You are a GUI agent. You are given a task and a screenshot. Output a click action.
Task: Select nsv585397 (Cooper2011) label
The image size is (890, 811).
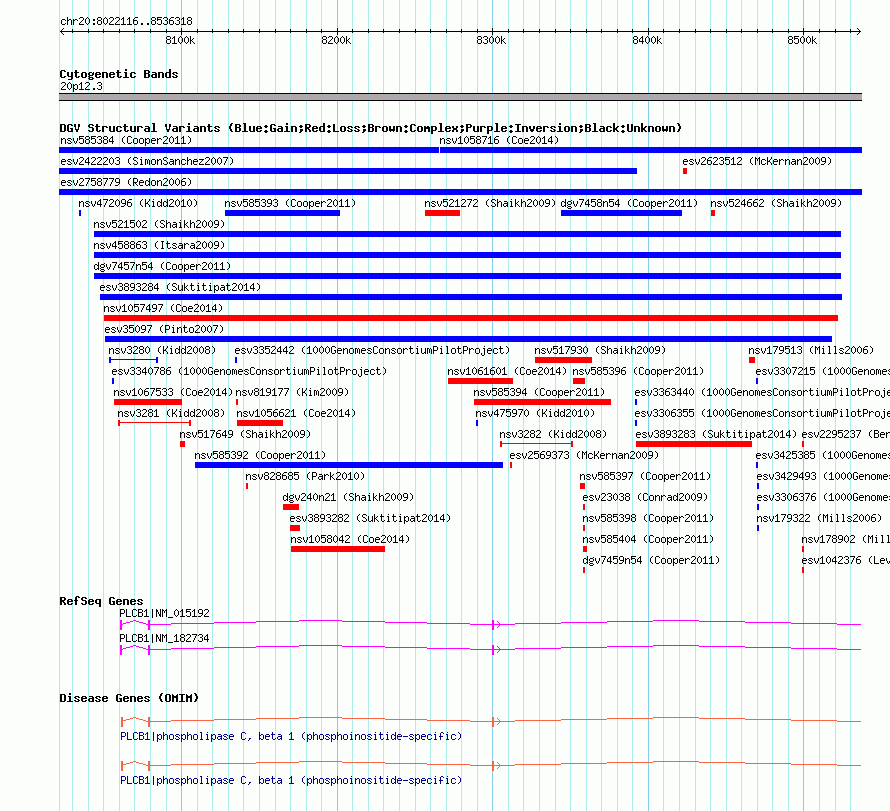(x=645, y=476)
